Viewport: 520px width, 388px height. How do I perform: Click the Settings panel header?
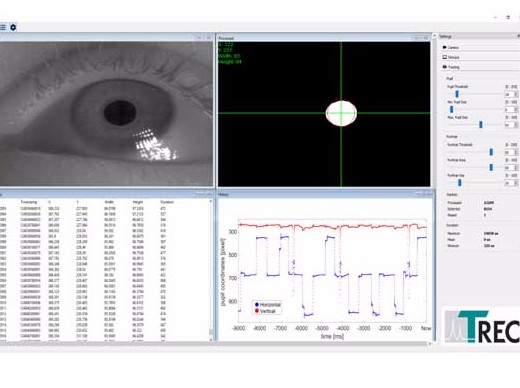[x=479, y=36]
